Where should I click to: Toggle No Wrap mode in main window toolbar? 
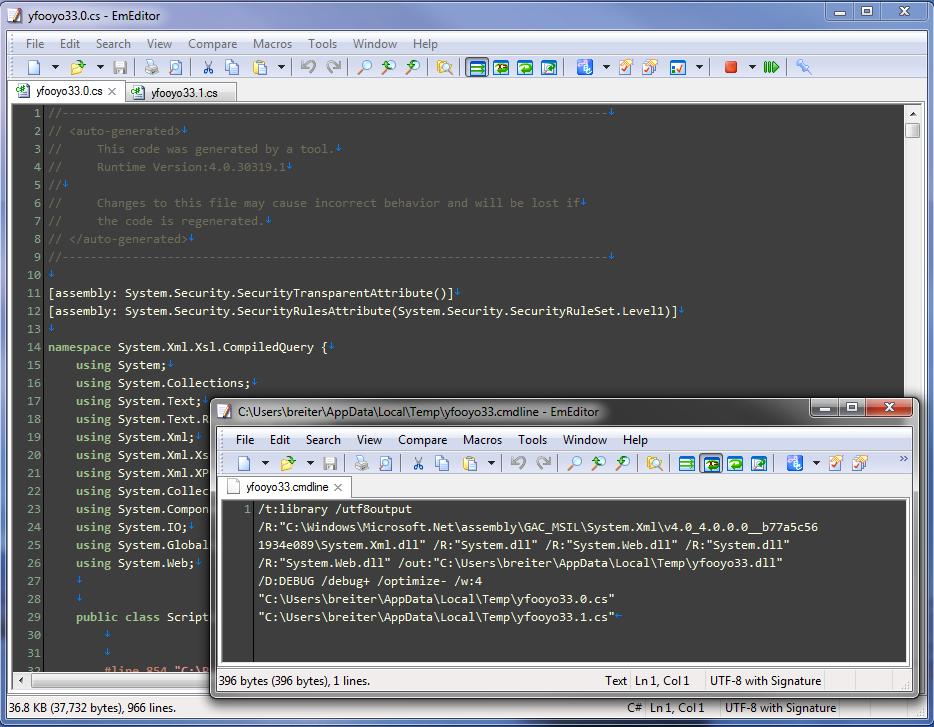[x=477, y=68]
